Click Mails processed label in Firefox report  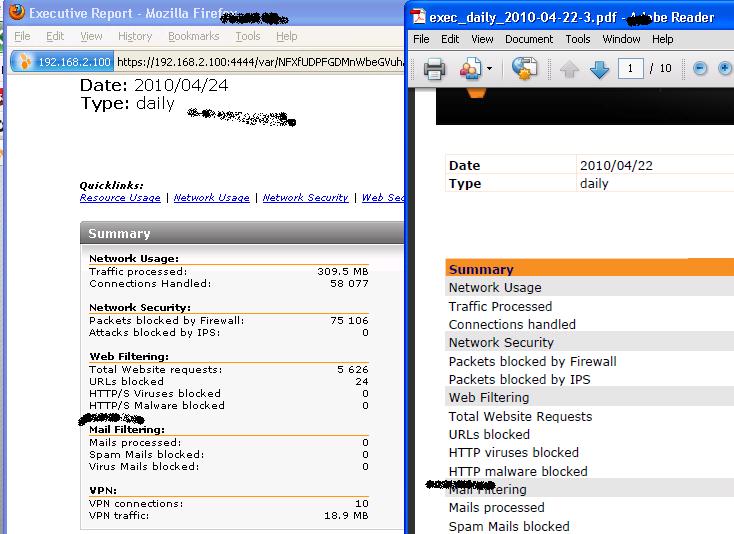click(135, 443)
